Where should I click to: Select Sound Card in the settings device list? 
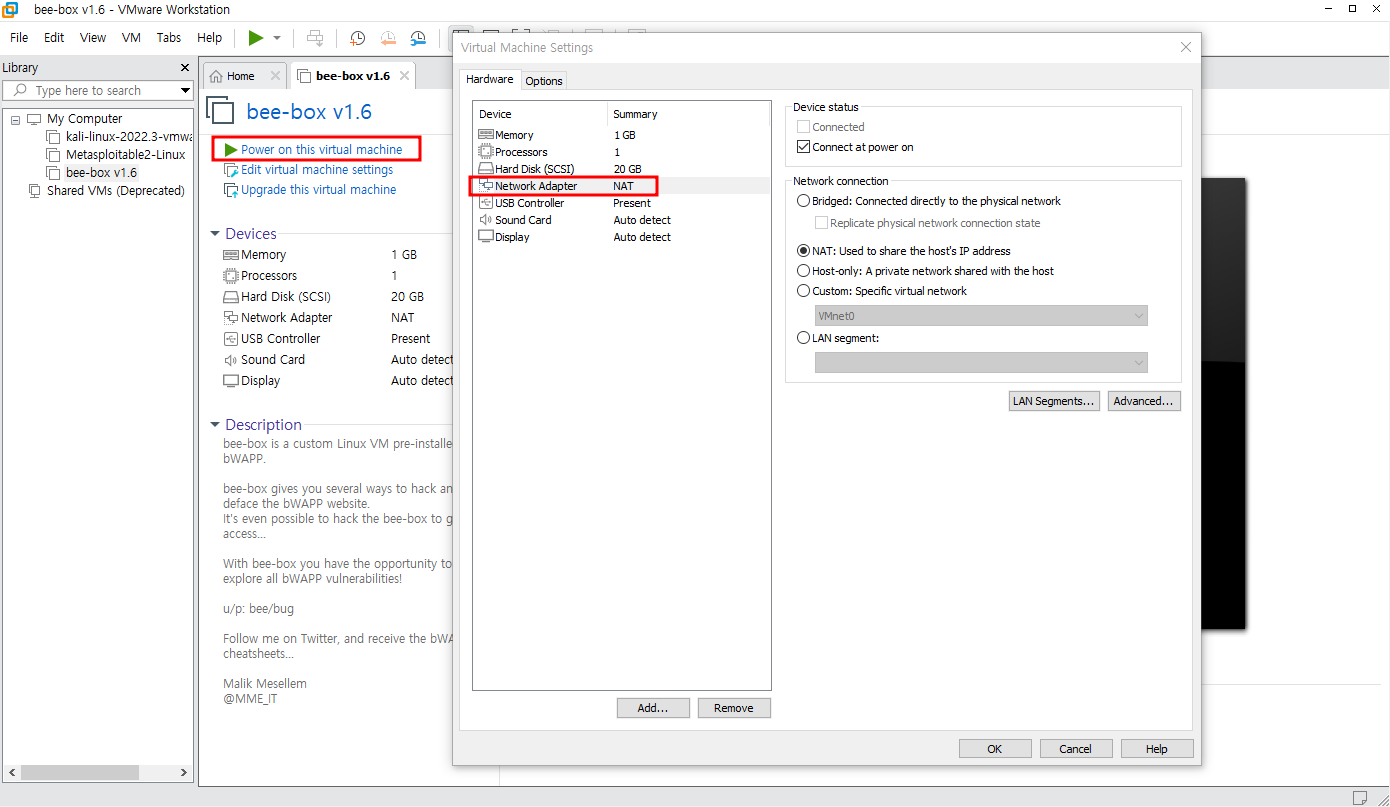pos(621,220)
